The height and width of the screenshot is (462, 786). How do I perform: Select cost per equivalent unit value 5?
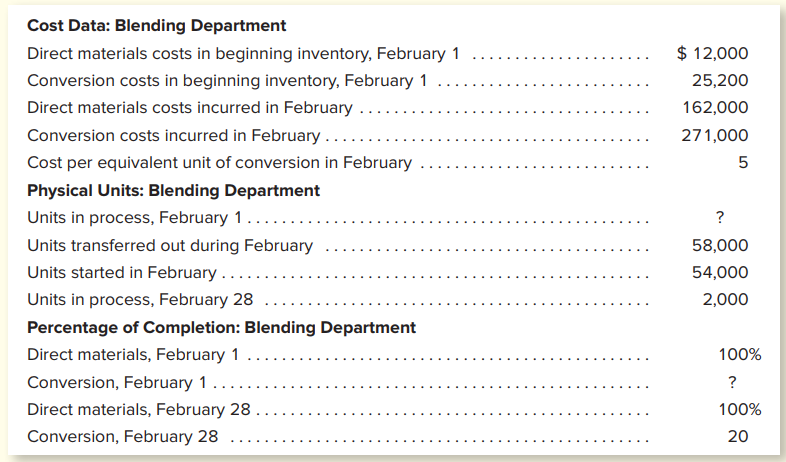pyautogui.click(x=743, y=162)
